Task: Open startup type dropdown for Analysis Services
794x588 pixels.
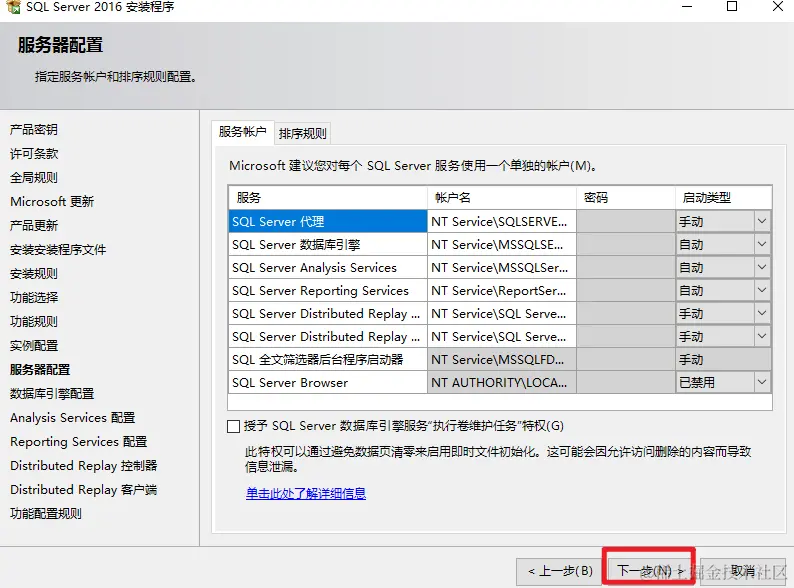Action: pyautogui.click(x=762, y=267)
